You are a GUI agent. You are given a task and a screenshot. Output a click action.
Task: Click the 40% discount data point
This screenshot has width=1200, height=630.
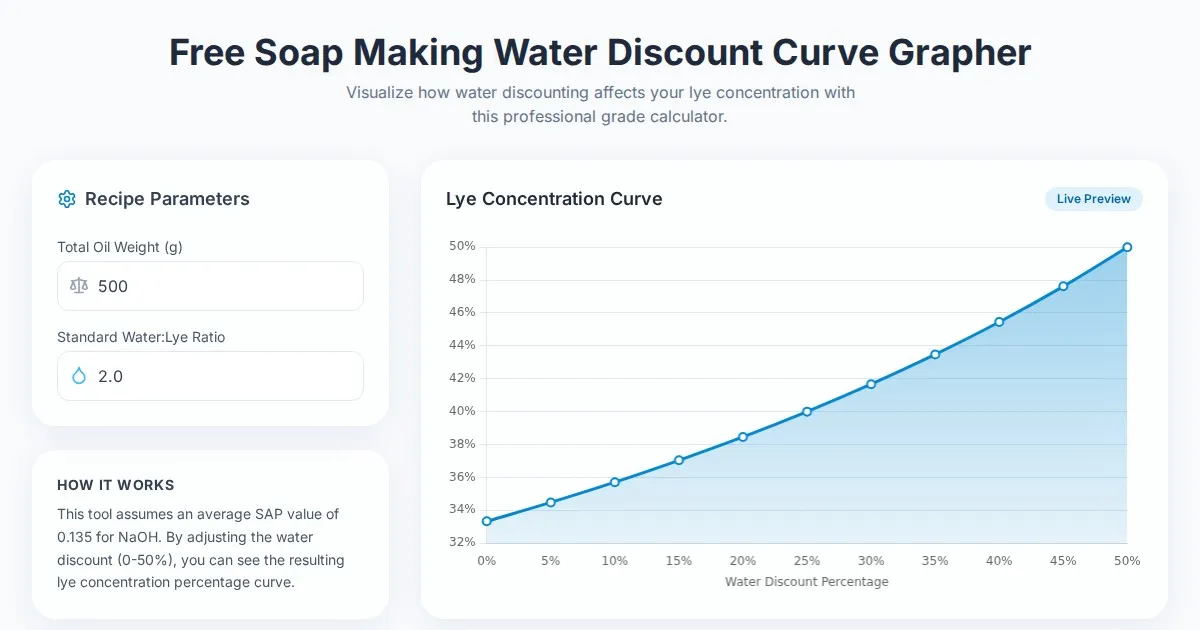pos(999,322)
